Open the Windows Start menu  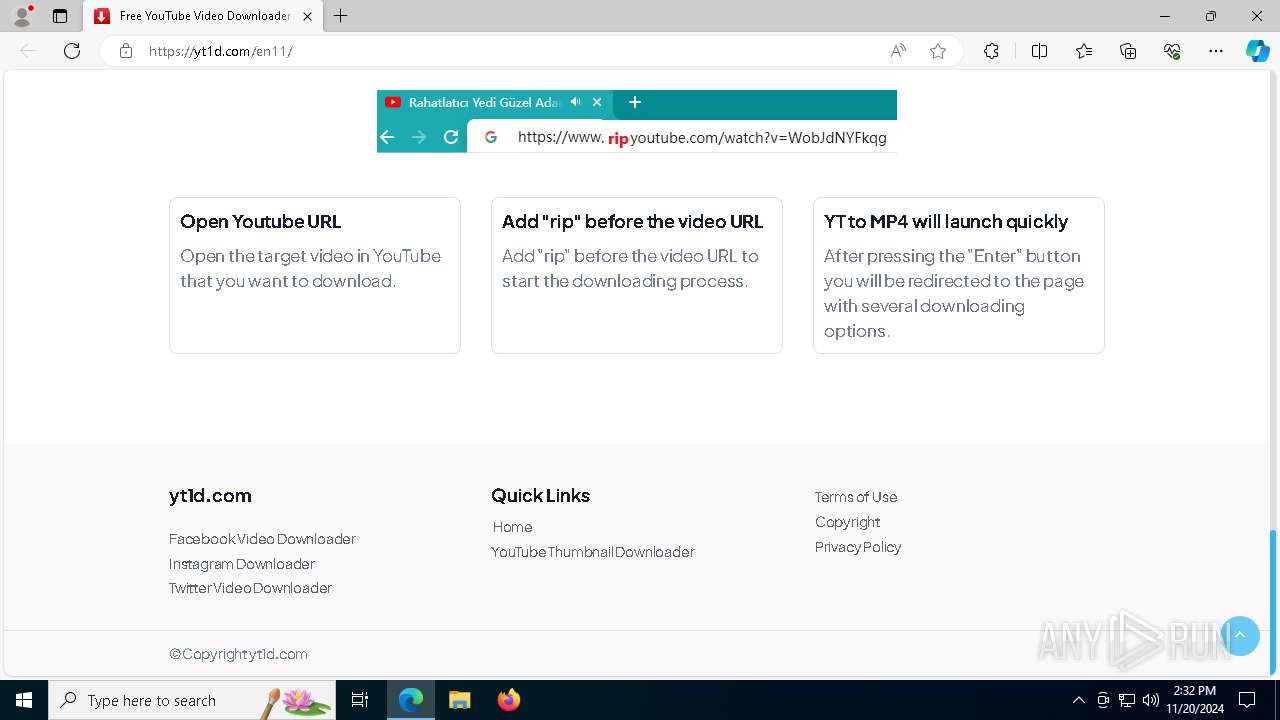click(24, 700)
